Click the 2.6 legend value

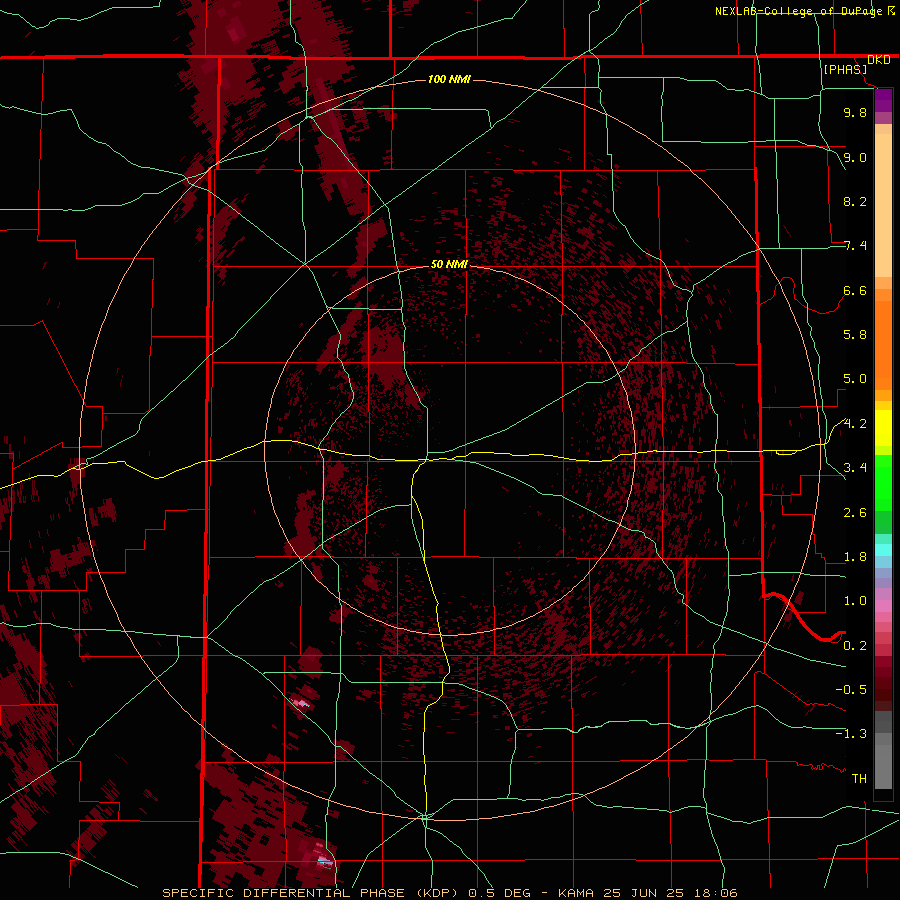click(x=855, y=513)
